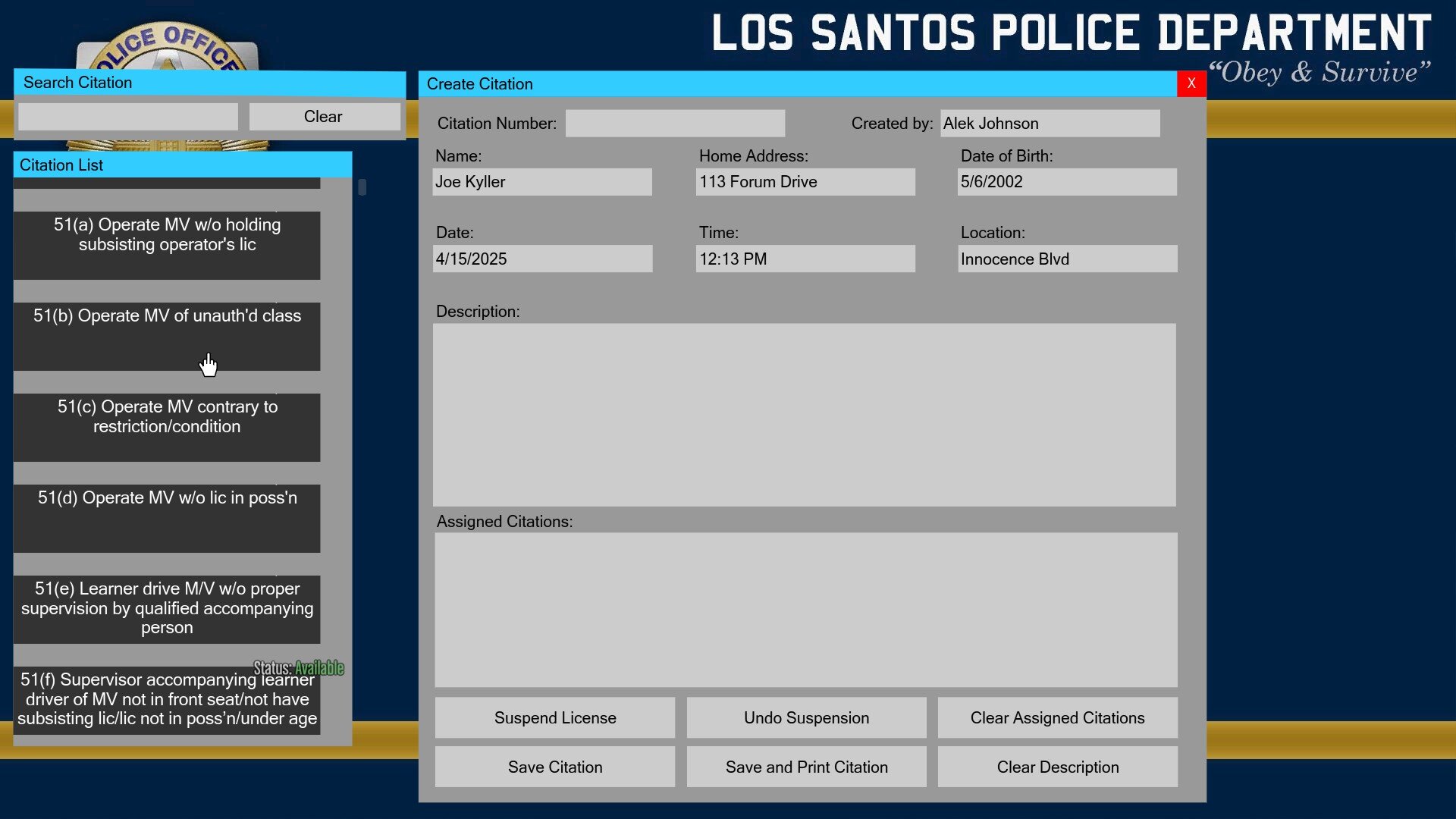Viewport: 1456px width, 819px height.
Task: Click Save and Print Citation
Action: [x=806, y=767]
